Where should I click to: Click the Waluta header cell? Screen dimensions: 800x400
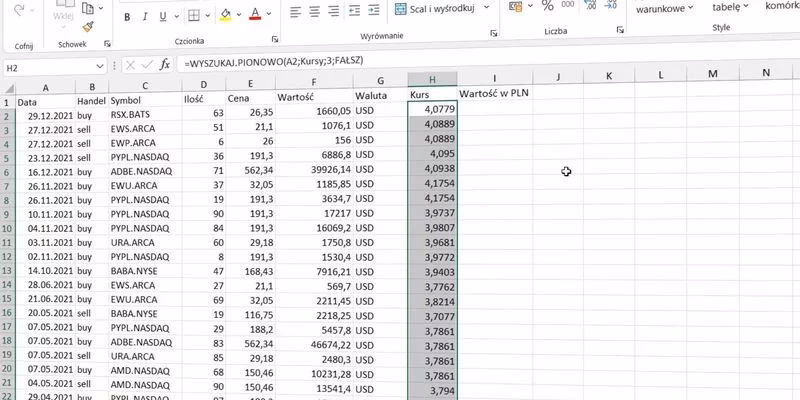click(x=380, y=95)
